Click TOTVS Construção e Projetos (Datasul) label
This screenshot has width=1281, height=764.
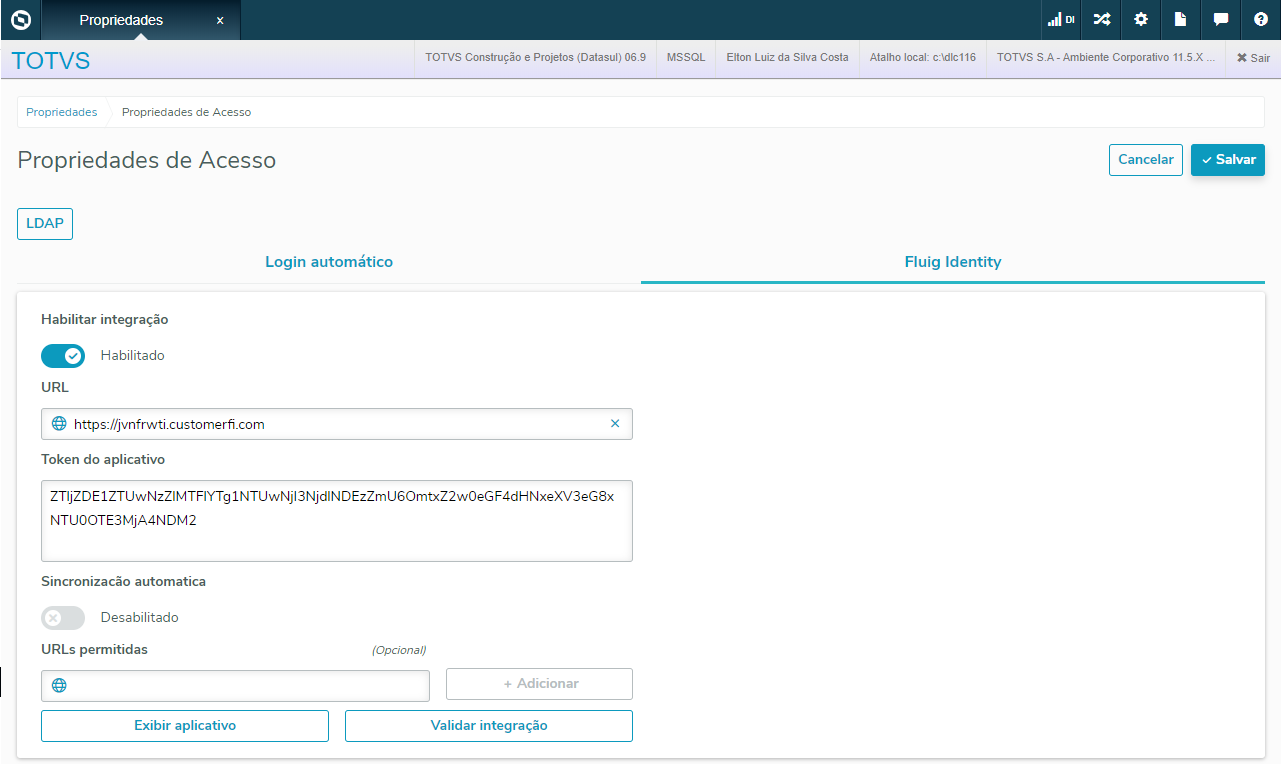535,58
